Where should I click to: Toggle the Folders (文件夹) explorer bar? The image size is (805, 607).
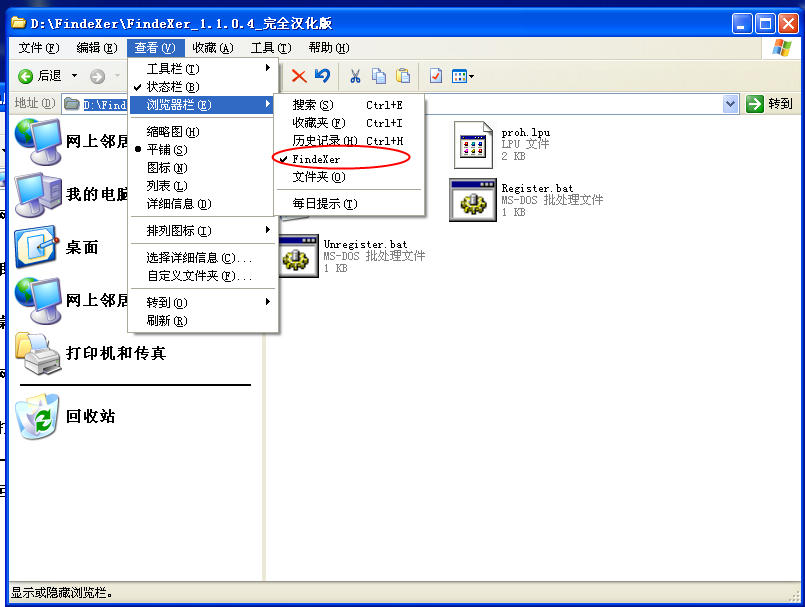[x=350, y=177]
